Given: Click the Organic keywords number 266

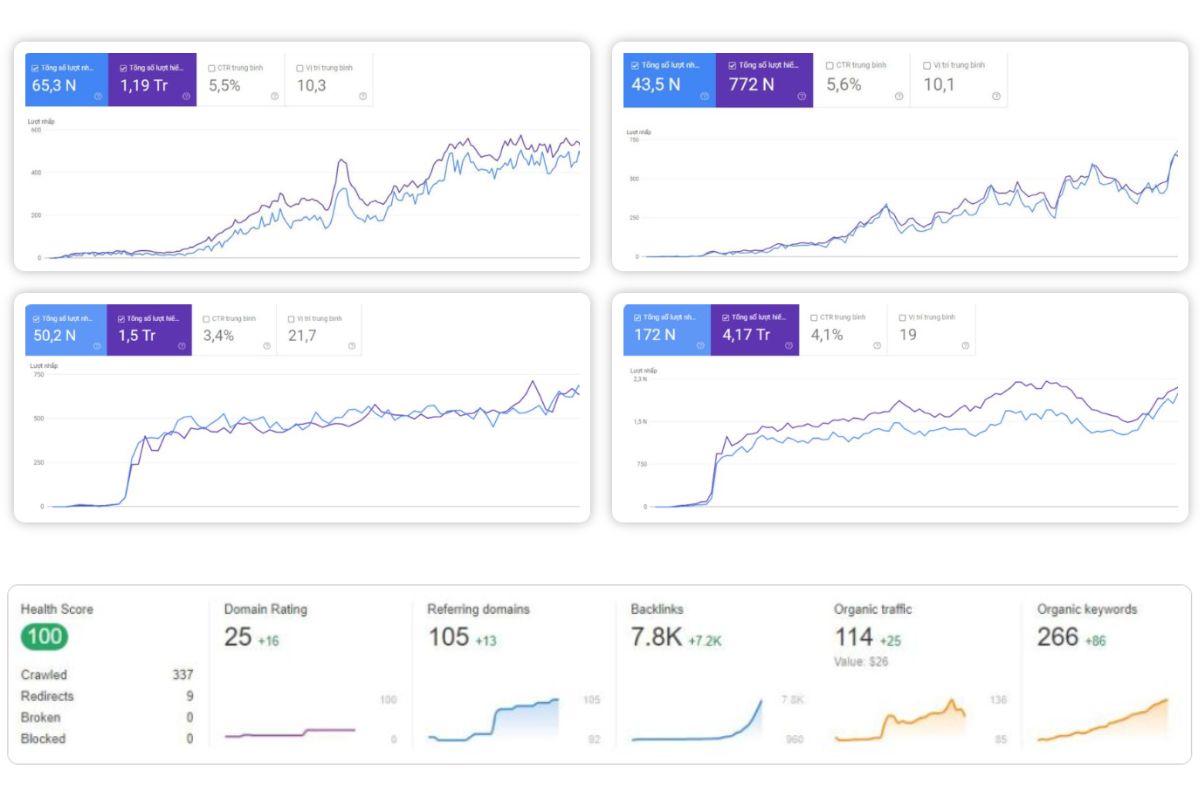Looking at the screenshot, I should [x=1058, y=637].
